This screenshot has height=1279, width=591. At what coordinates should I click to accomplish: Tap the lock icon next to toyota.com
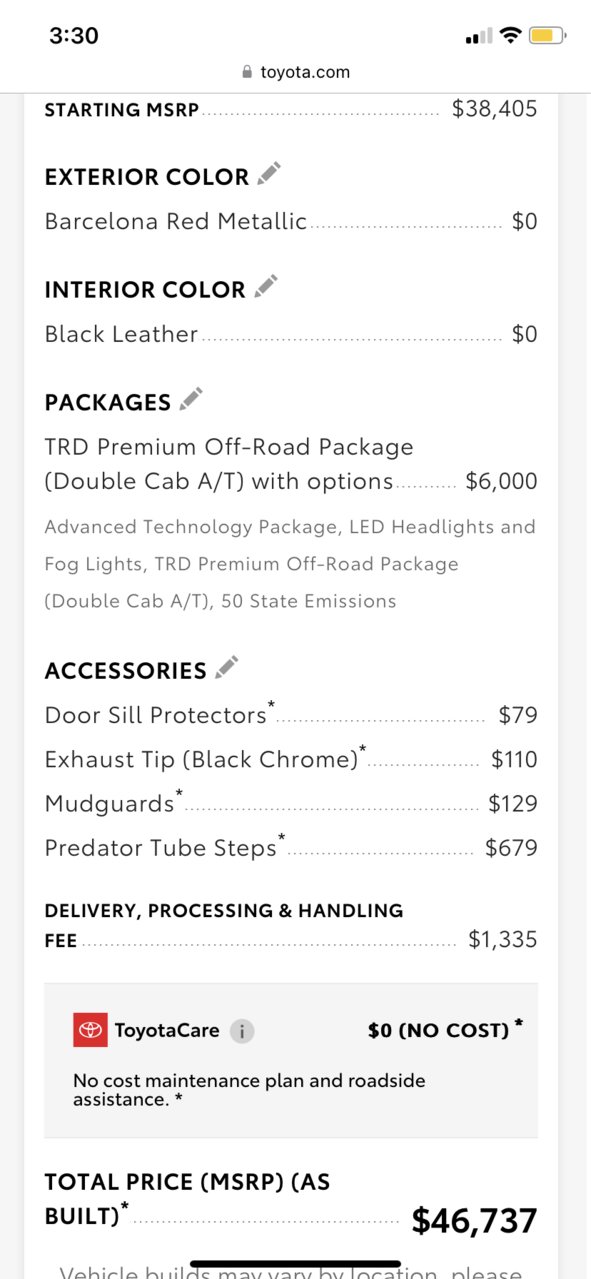[x=247, y=72]
